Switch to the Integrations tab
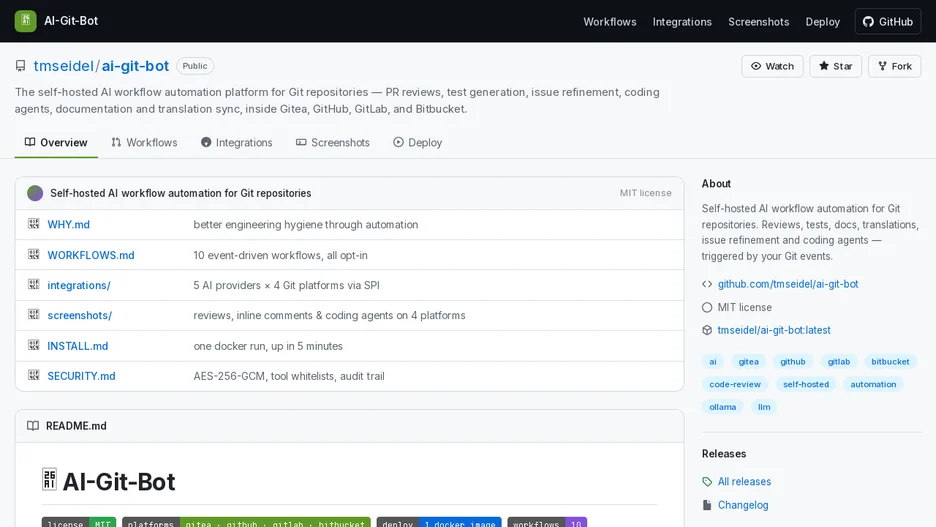This screenshot has height=527, width=936. (x=237, y=143)
